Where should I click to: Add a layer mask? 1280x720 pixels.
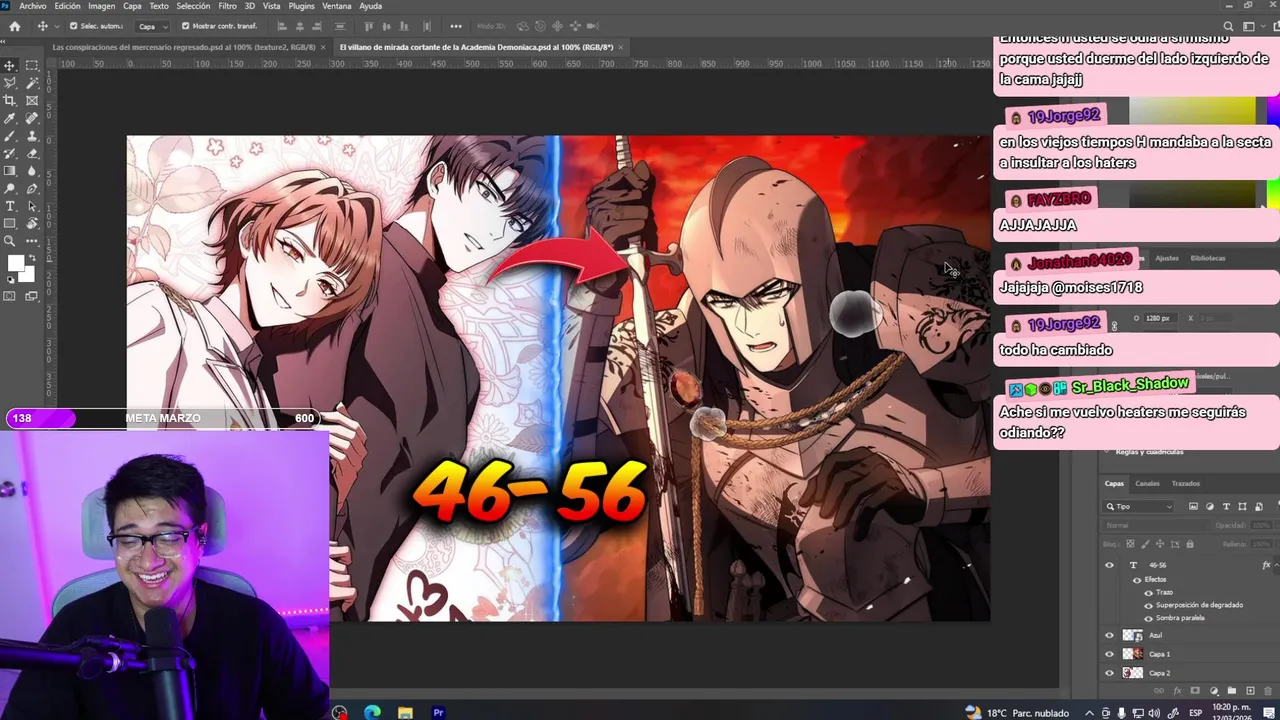pyautogui.click(x=1195, y=691)
